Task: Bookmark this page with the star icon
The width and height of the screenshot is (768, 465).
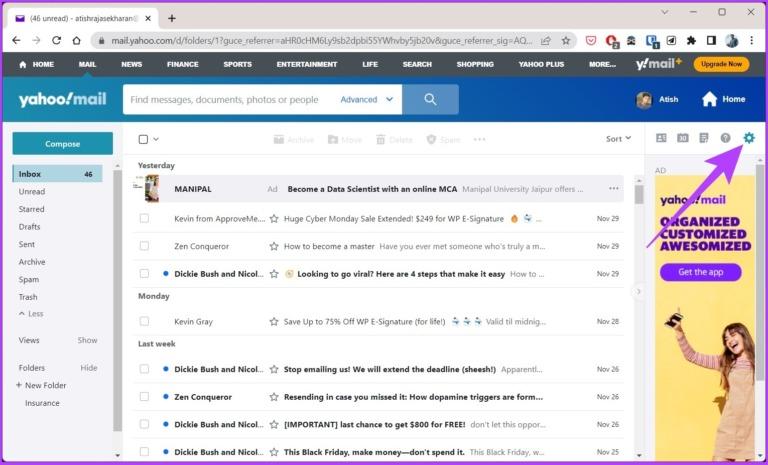Action: pyautogui.click(x=566, y=41)
